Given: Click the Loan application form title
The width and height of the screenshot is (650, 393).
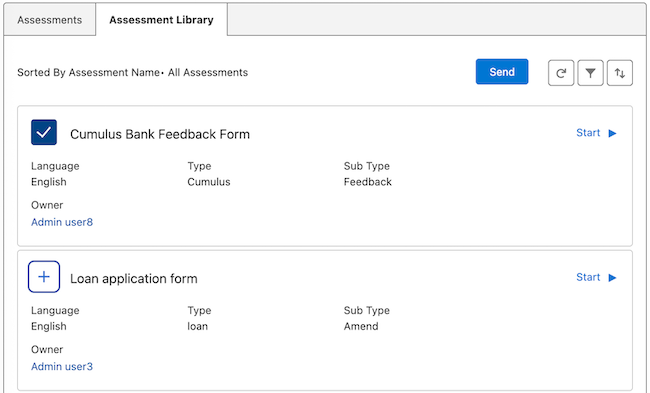Looking at the screenshot, I should [133, 279].
